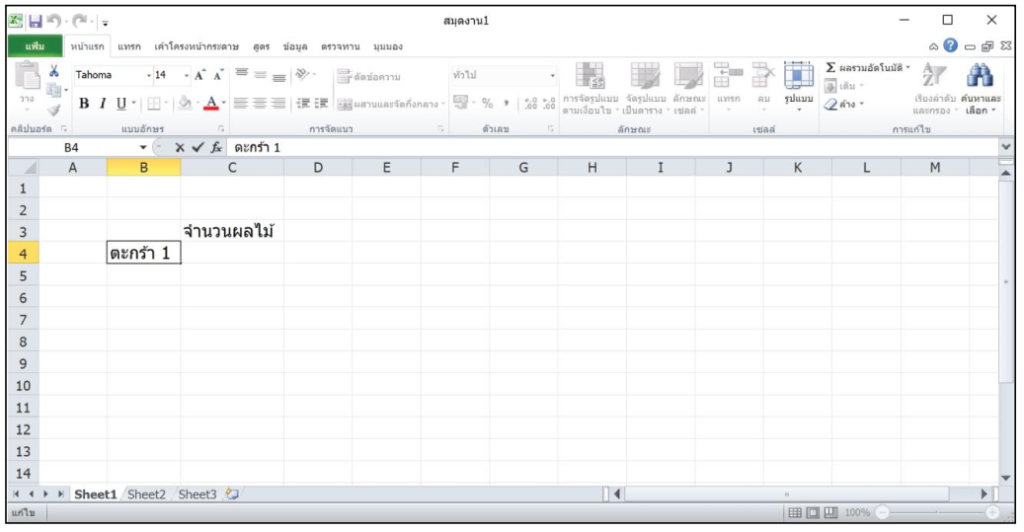Screen dimensions: 1024x532
Task: Confirm the entry with the checkmark icon
Action: tap(199, 148)
